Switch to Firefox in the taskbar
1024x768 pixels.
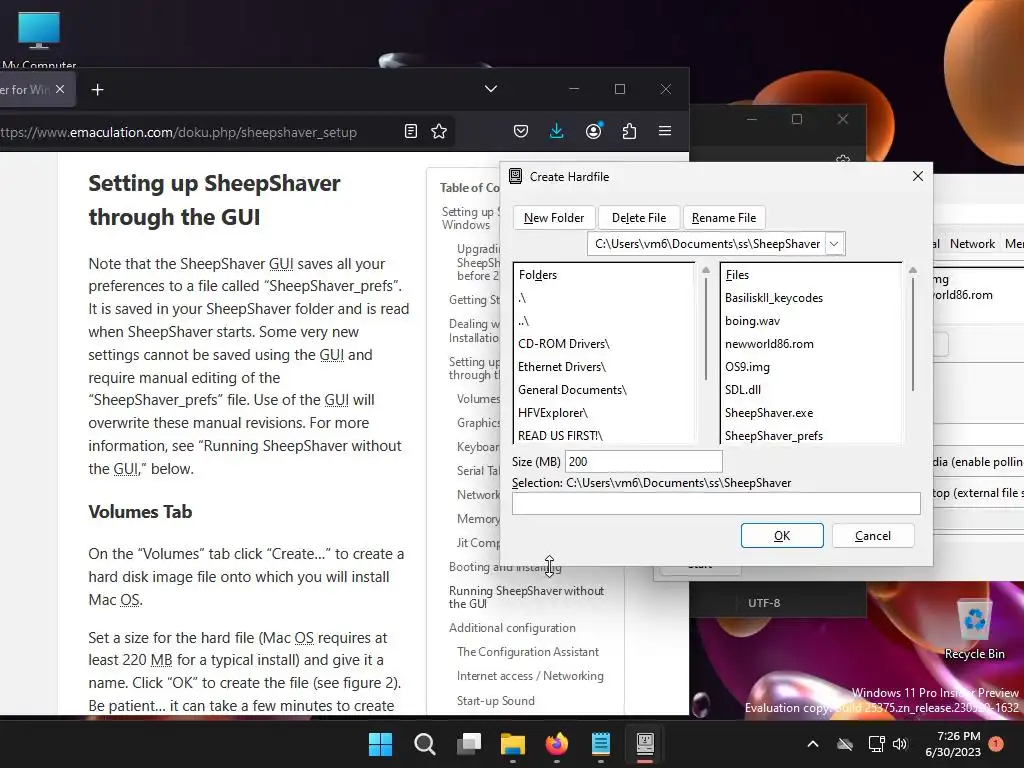pyautogui.click(x=556, y=744)
